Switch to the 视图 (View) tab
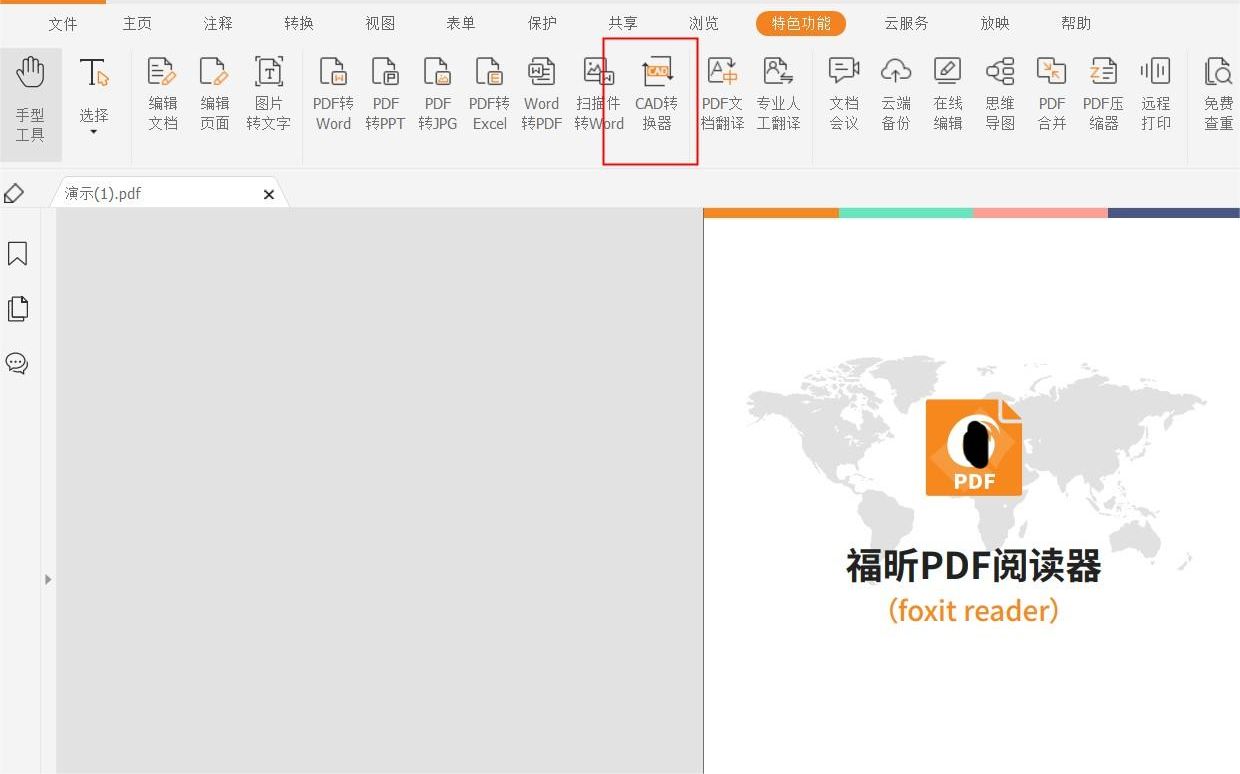 [x=380, y=23]
